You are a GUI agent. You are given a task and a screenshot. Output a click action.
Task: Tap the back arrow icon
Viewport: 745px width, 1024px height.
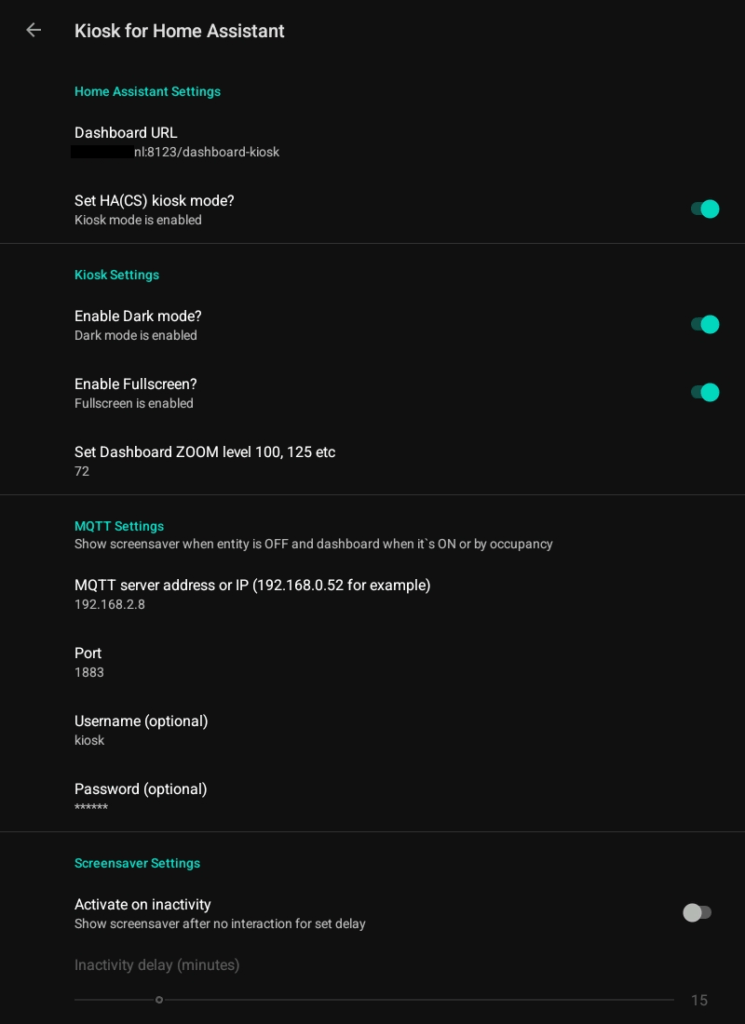click(x=33, y=30)
